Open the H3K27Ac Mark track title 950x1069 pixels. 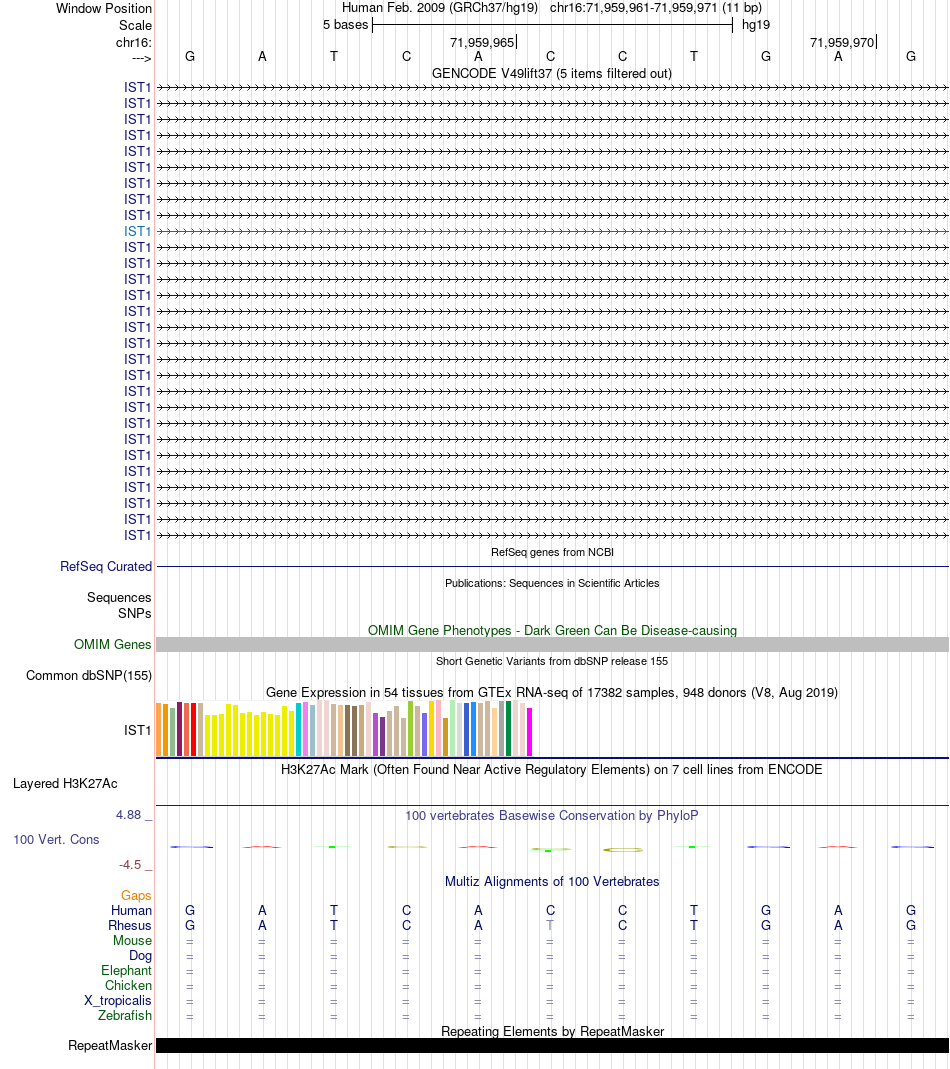coord(552,770)
